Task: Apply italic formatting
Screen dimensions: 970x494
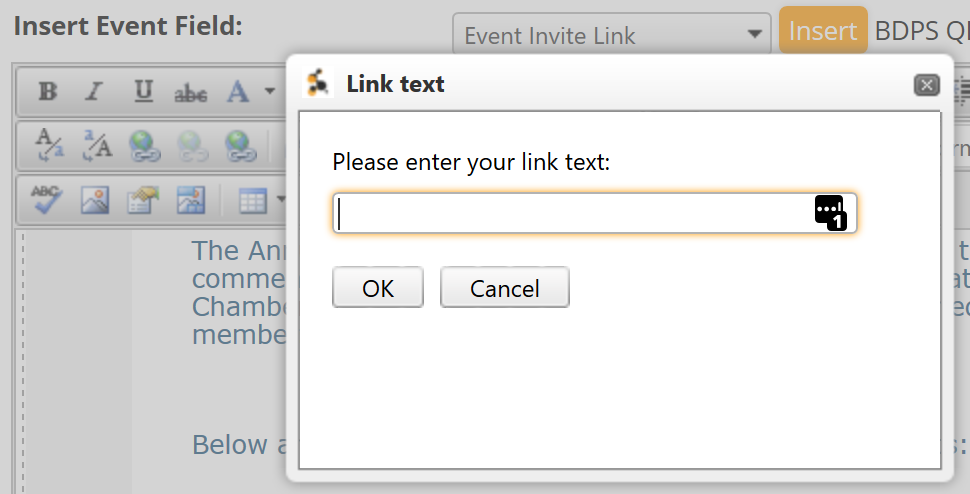Action: [94, 93]
